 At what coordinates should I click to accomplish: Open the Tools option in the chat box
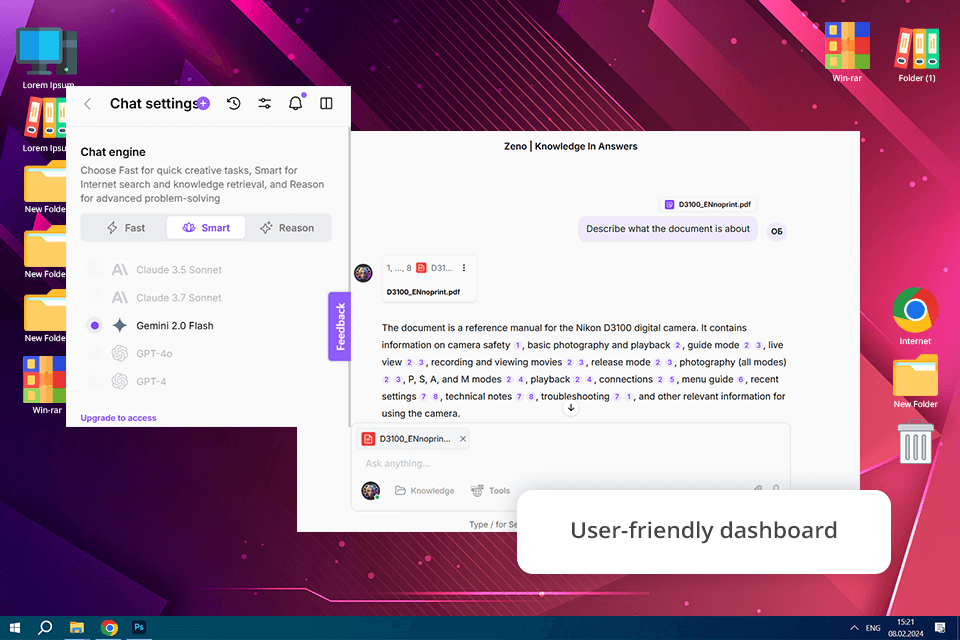pos(490,491)
